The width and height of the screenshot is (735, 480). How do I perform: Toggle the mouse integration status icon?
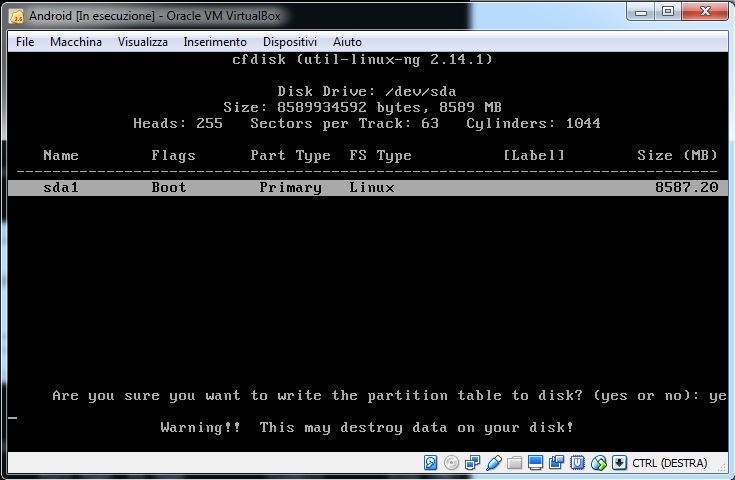tap(598, 463)
